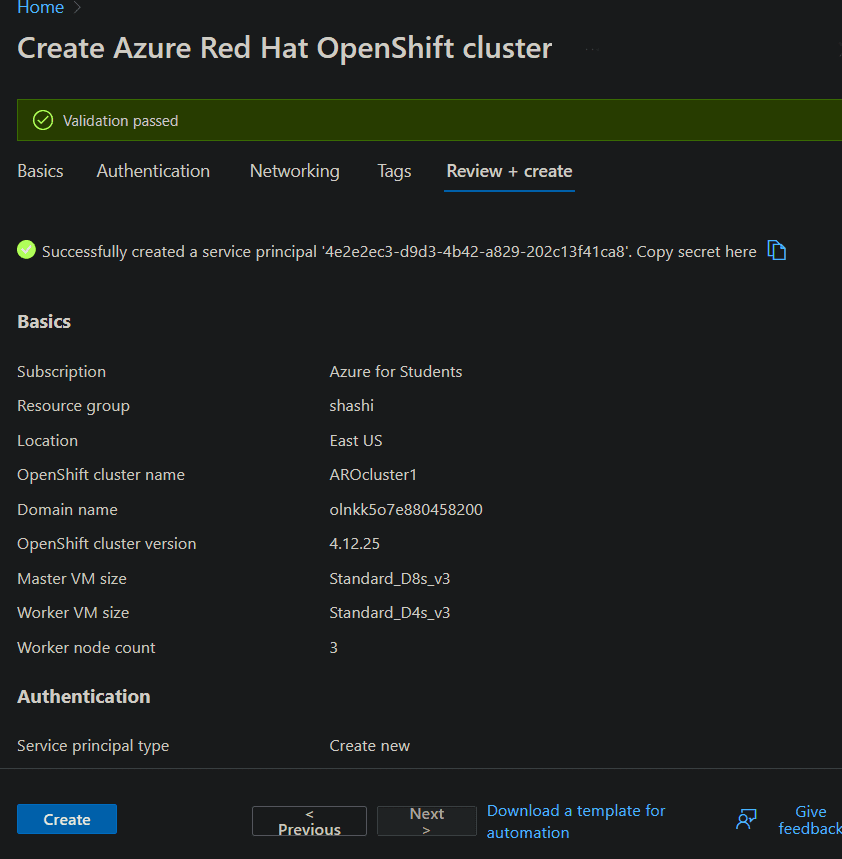Select the Review + create tab
Viewport: 842px width, 859px height.
coord(509,171)
